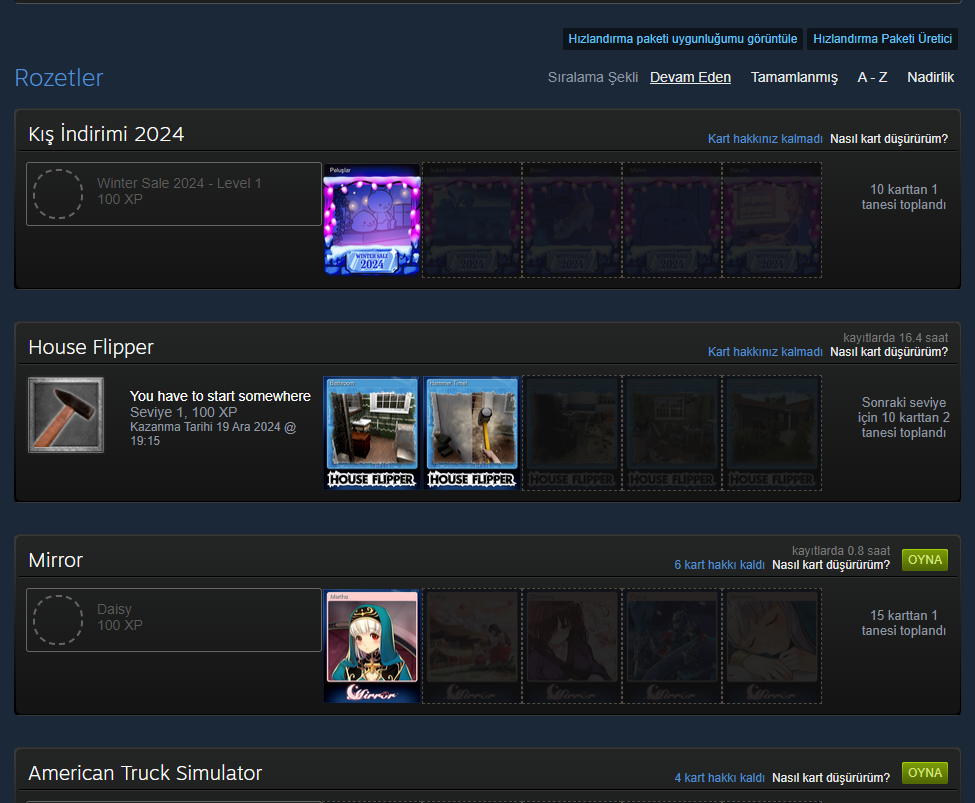Image resolution: width=975 pixels, height=803 pixels.
Task: Open the Bathroom House Flipper card
Action: 372,433
